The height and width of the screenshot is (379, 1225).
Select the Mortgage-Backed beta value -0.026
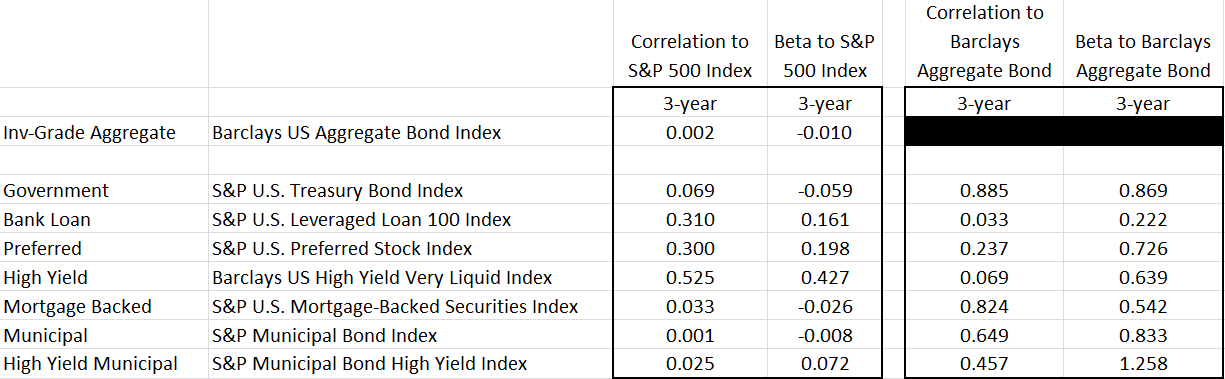click(824, 306)
